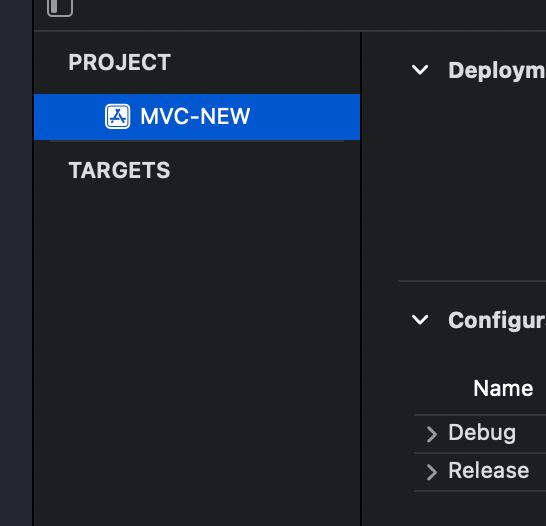Click the TARGETS group header
This screenshot has height=526, width=546.
coord(119,170)
